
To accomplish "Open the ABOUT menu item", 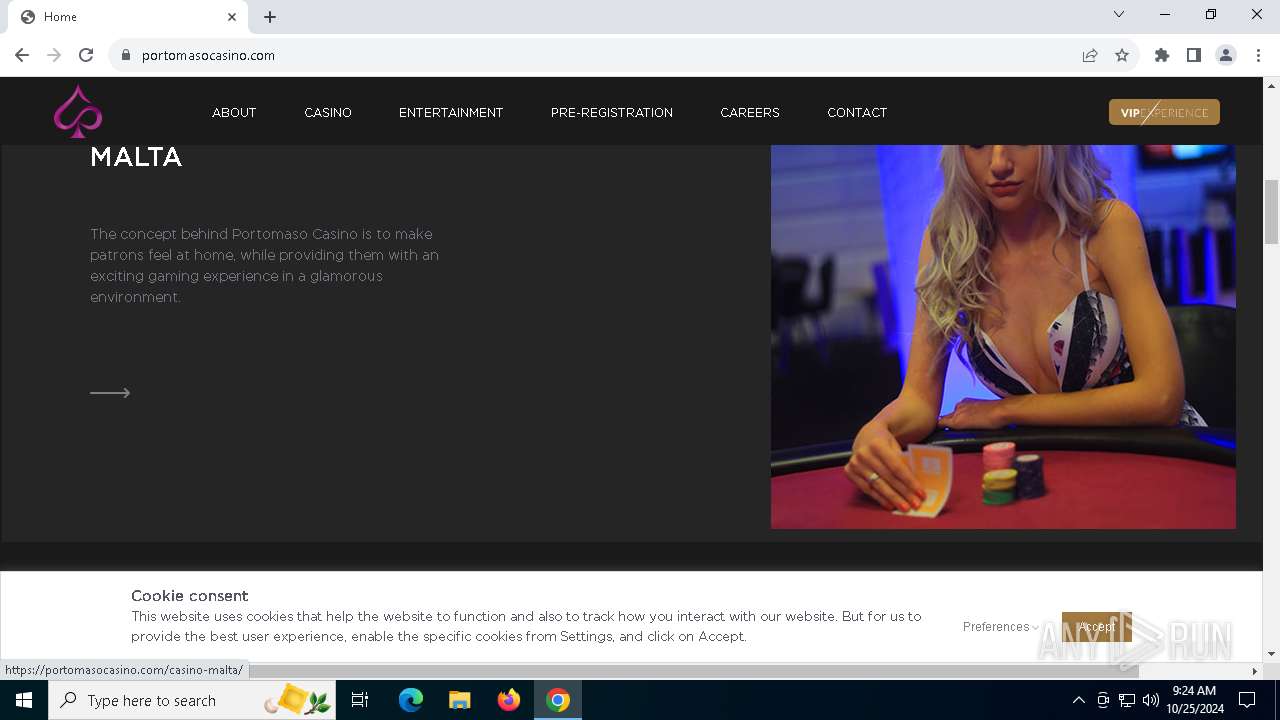I will (234, 112).
